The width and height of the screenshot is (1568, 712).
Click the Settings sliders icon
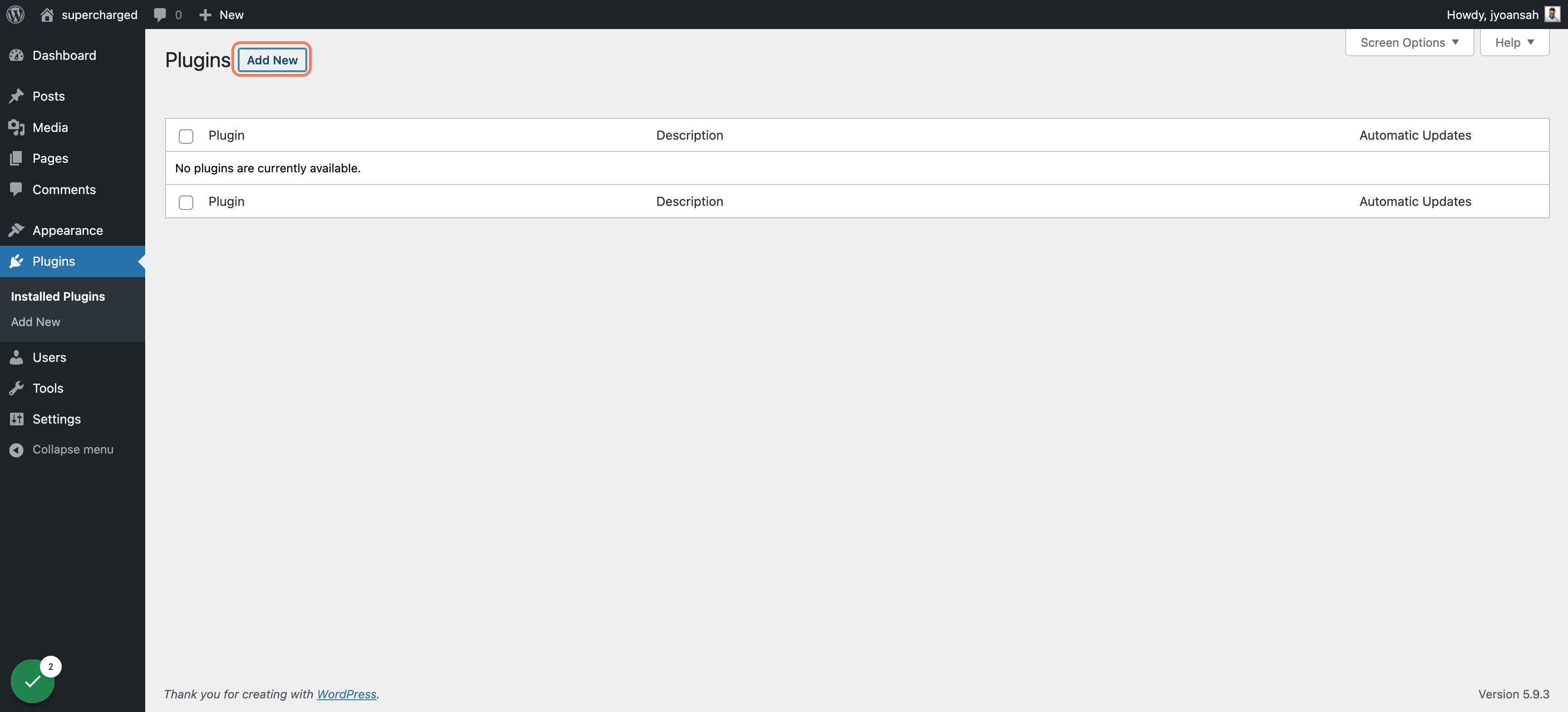pos(16,419)
